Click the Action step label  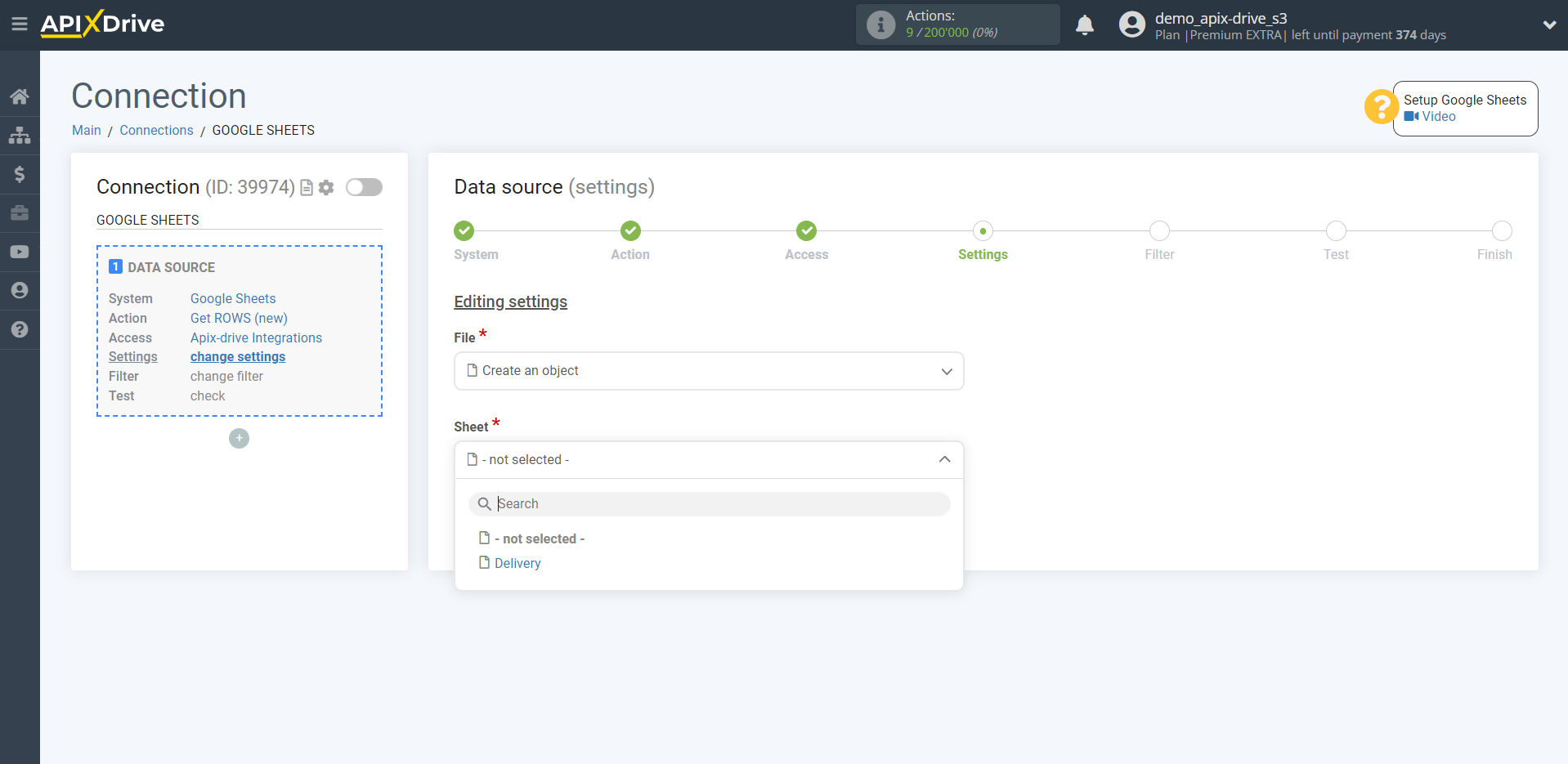click(630, 255)
